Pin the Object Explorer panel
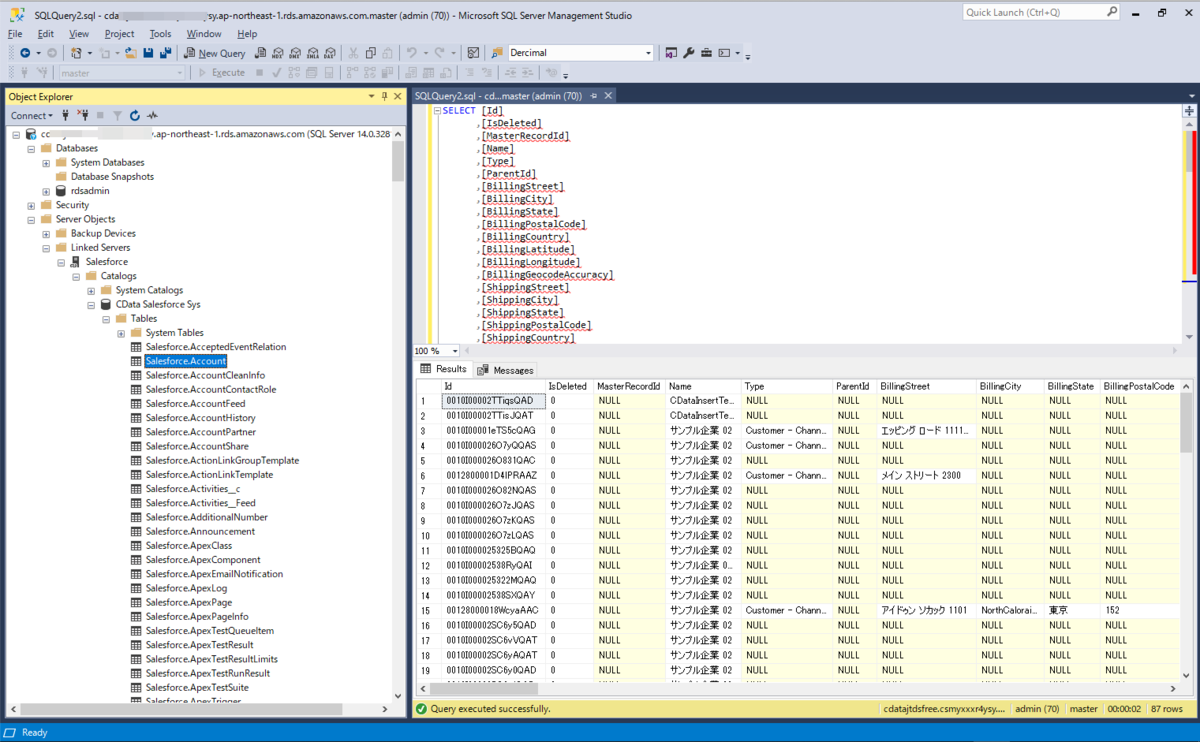1200x742 pixels. (x=384, y=96)
